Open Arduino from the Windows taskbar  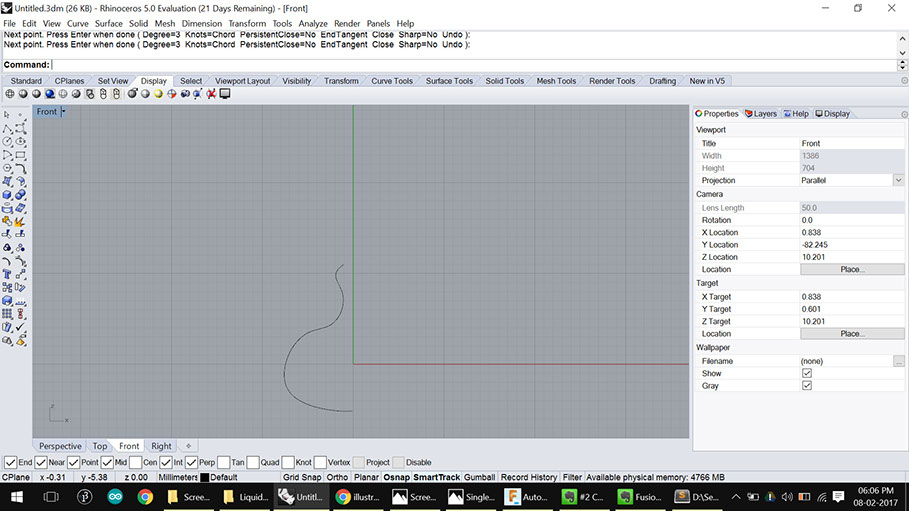115,496
